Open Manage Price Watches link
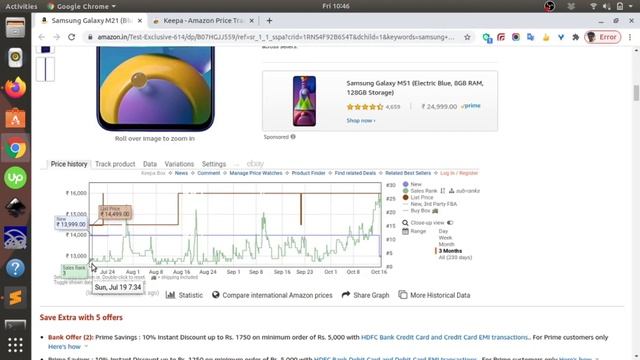 coord(256,173)
